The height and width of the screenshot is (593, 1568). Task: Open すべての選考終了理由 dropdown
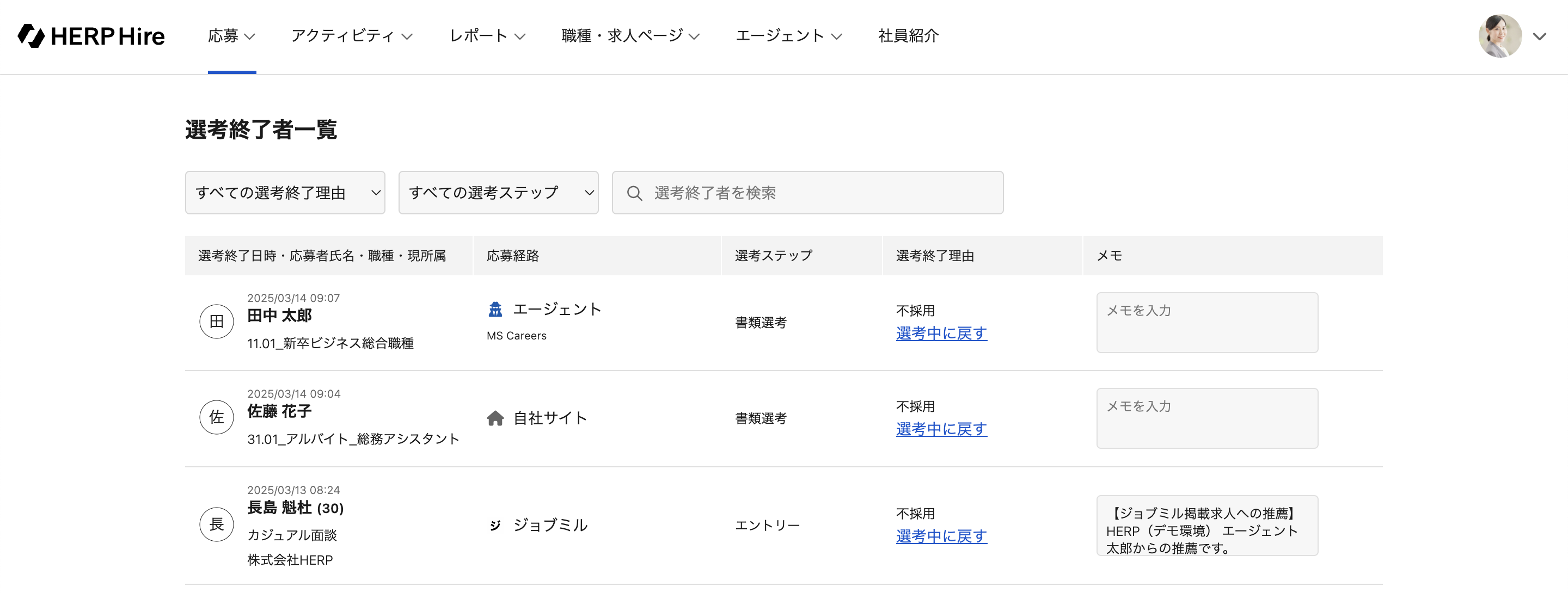(x=285, y=193)
